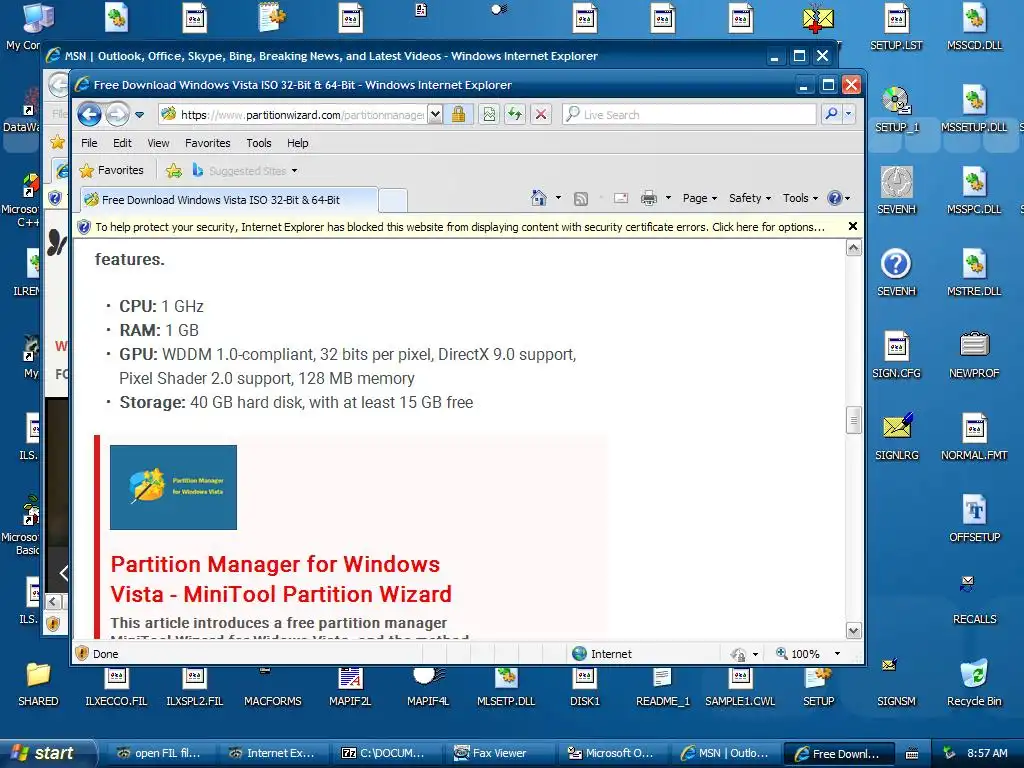
Task: Click the Internet security zone status
Action: tap(602, 654)
